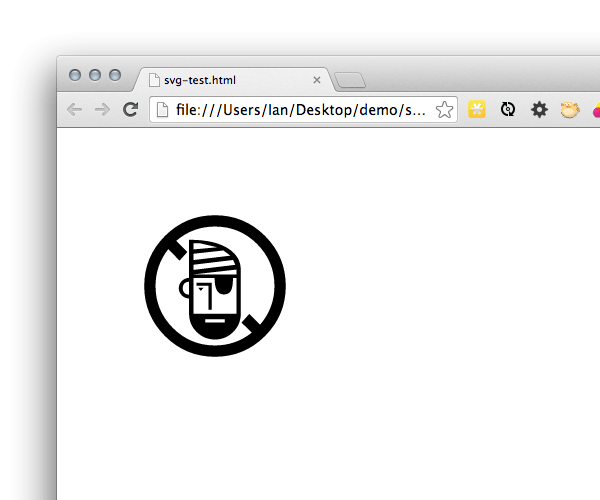Viewport: 600px width, 500px height.
Task: Open the pufferfish extension icon
Action: tap(570, 110)
